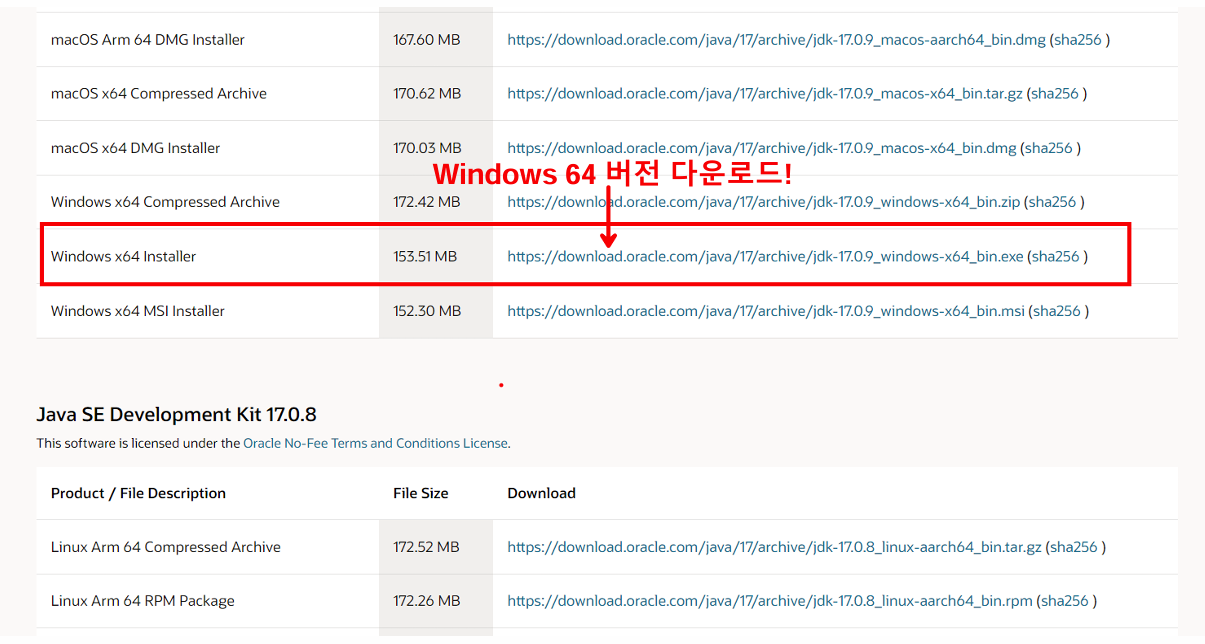Open sha256 link for windows-x64 zip
Viewport: 1205px width, 644px height.
tap(1052, 202)
